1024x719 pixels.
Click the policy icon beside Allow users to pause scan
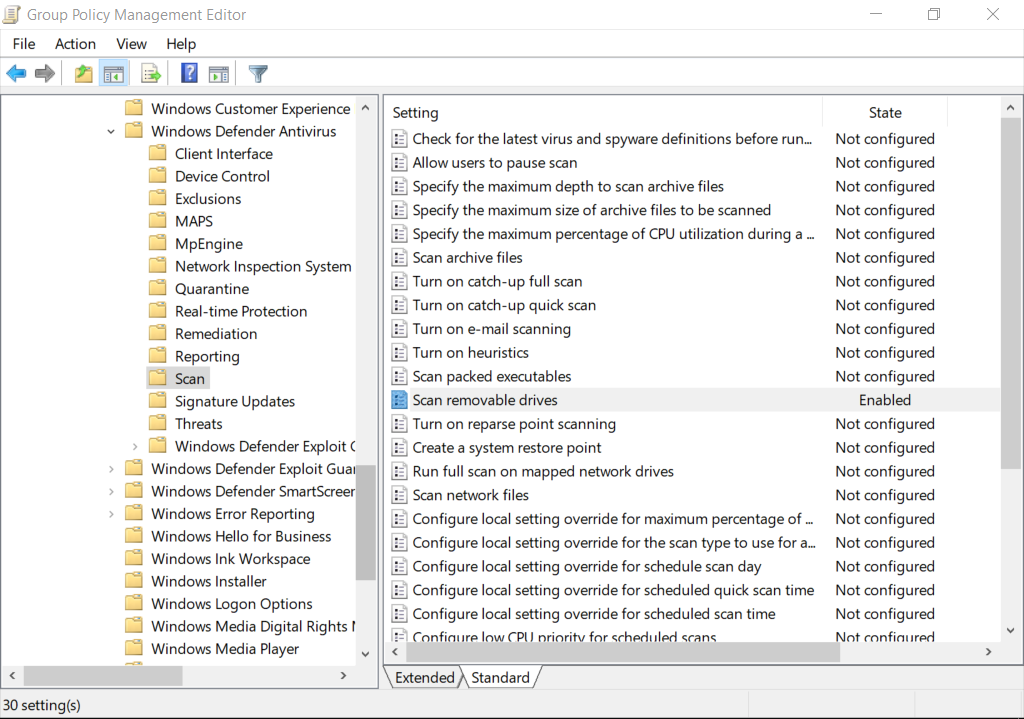(x=399, y=163)
